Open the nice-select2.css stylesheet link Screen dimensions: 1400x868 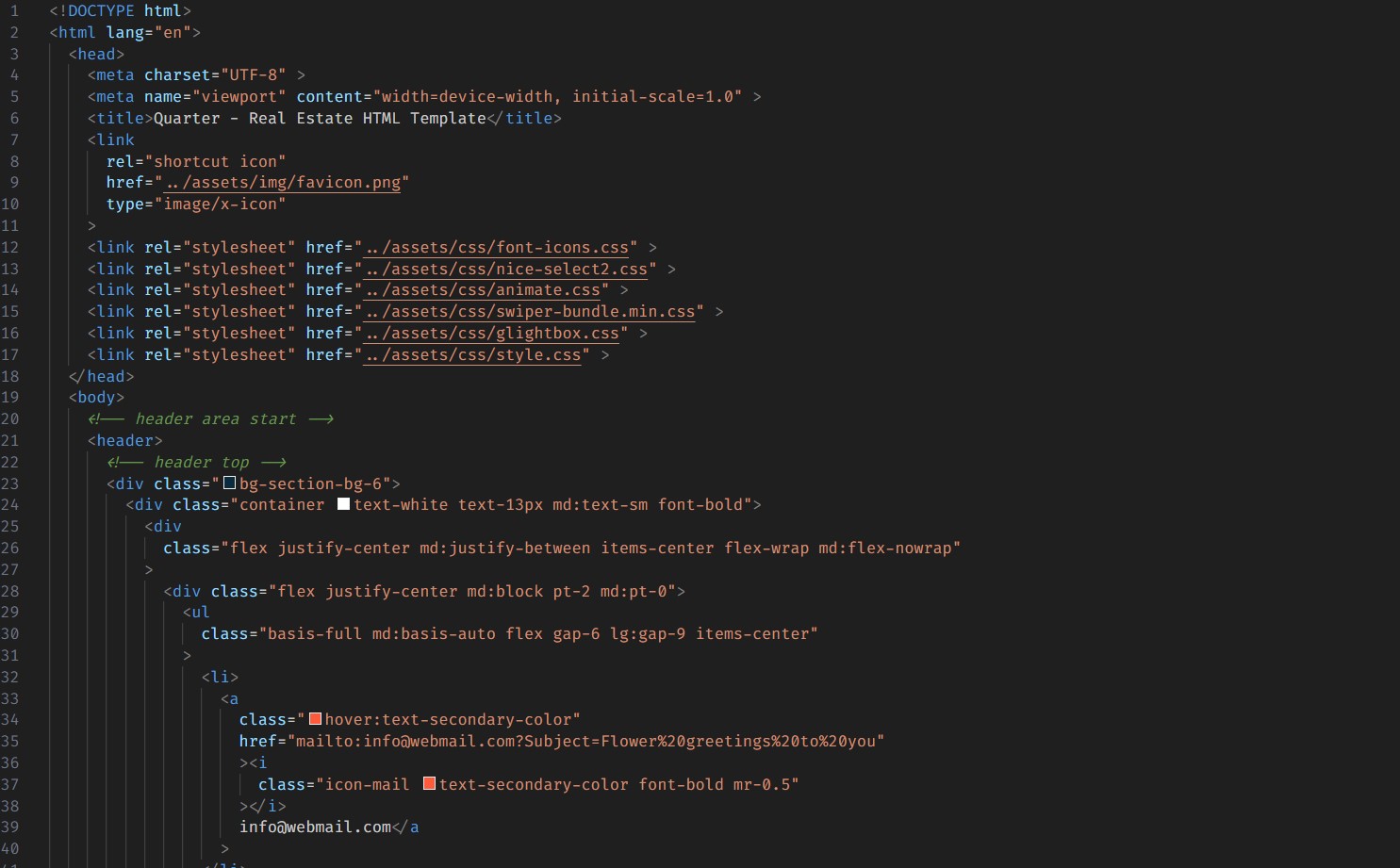tap(504, 270)
